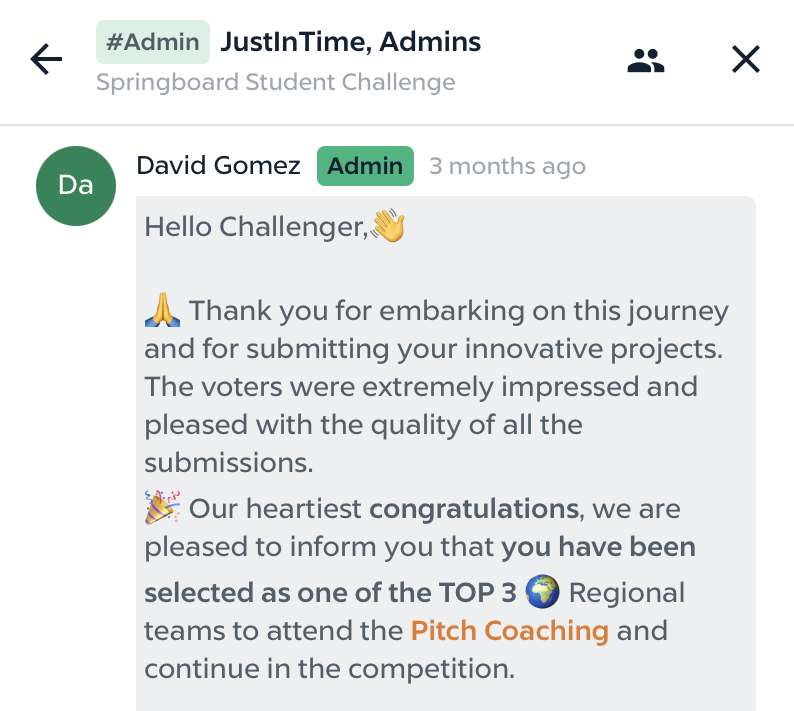Click the bold "congratulations" word
The width and height of the screenshot is (794, 711).
pos(474,509)
